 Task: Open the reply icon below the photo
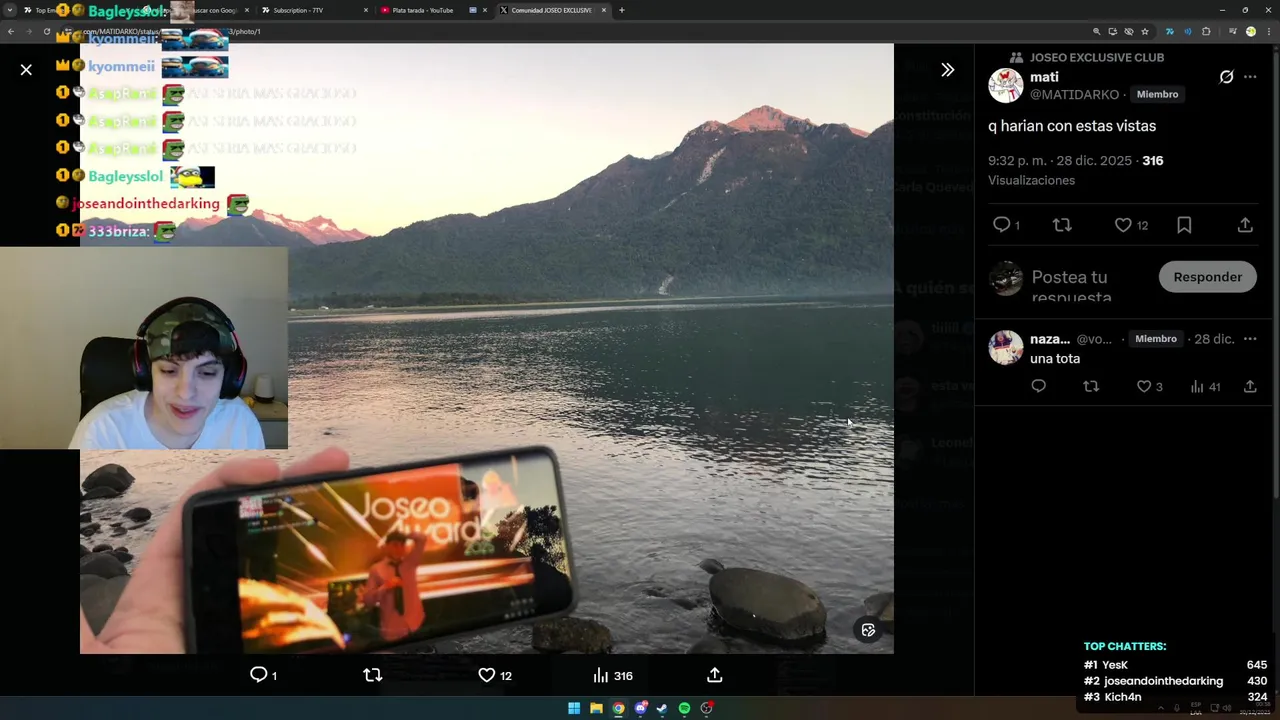[x=259, y=675]
